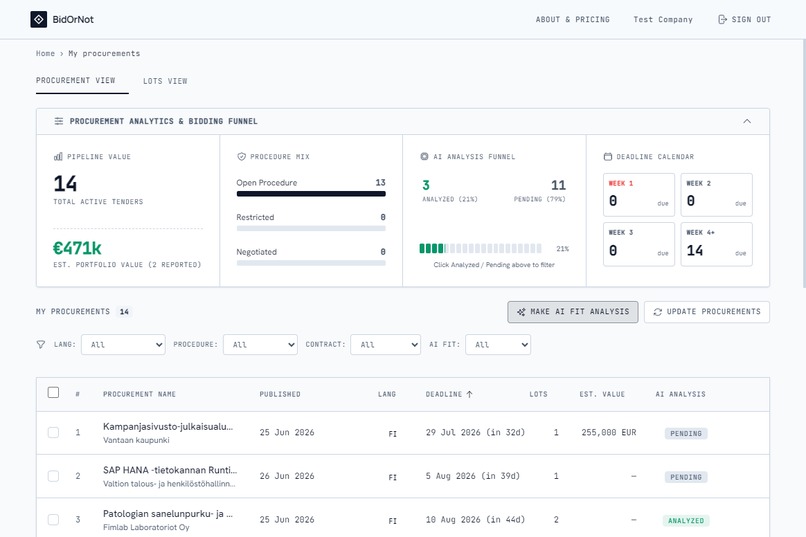Open Patologian sanelunpurku- ja ... procurement

tap(168, 514)
